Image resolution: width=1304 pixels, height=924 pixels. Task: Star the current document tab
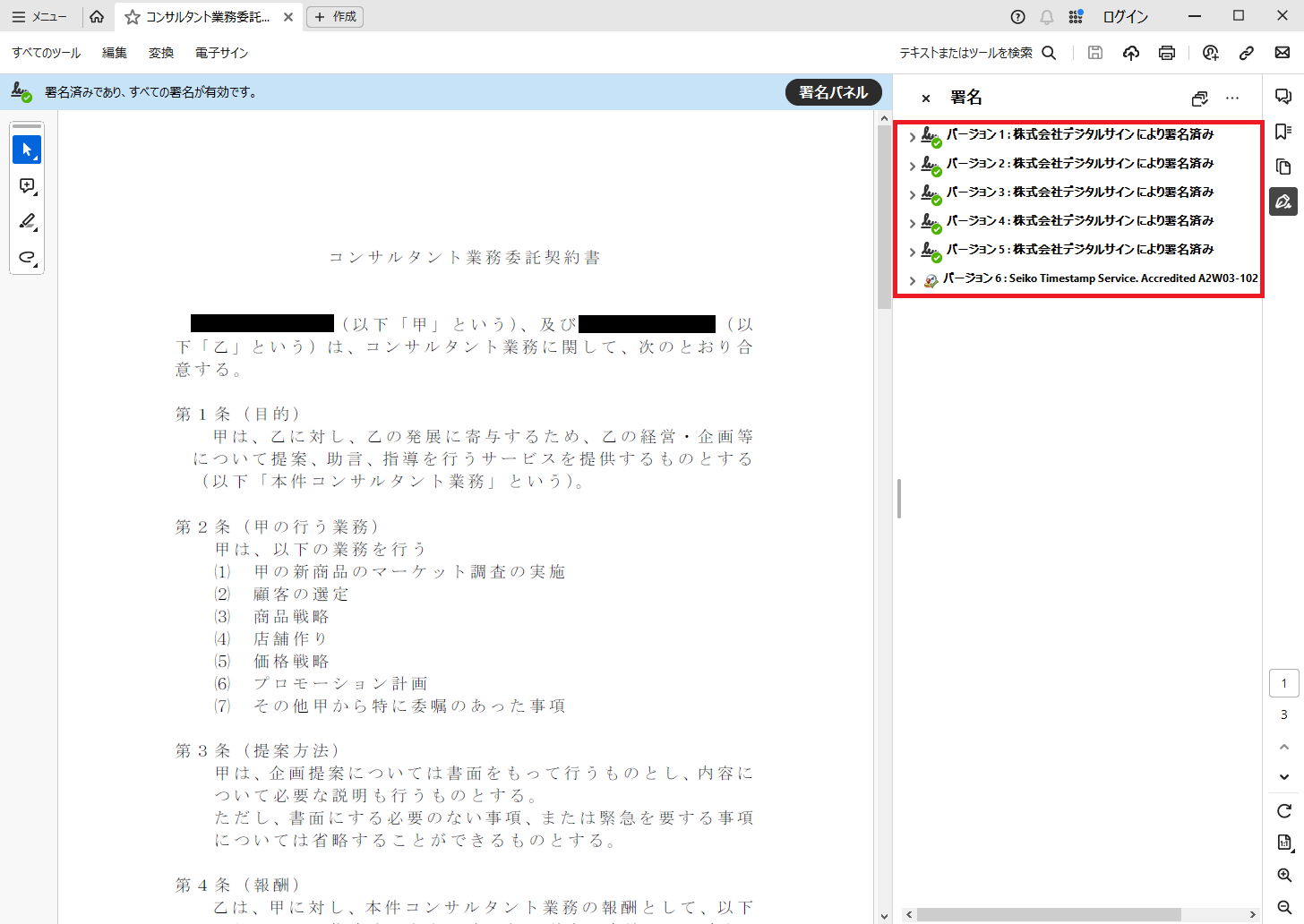[x=133, y=17]
